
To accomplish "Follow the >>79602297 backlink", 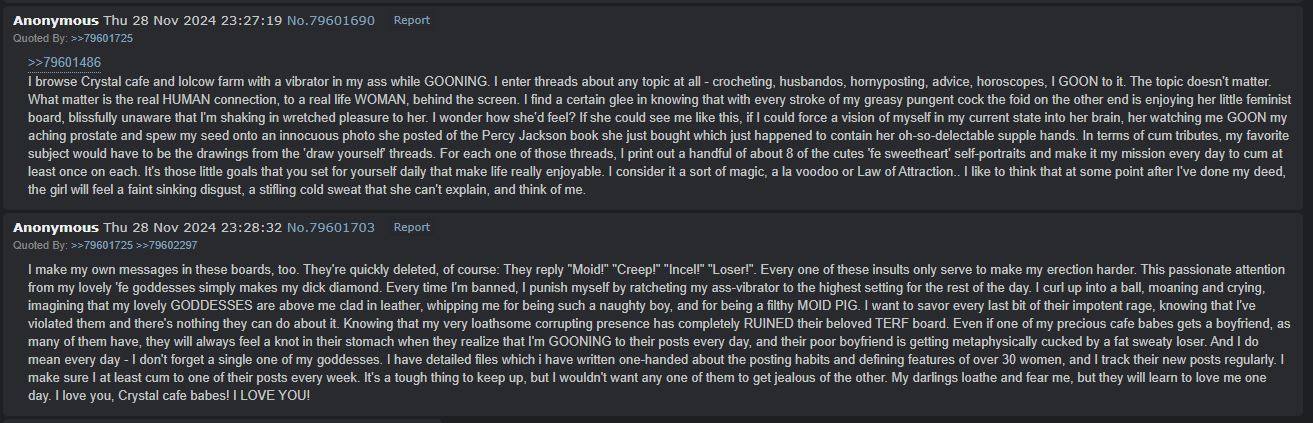I will tap(166, 245).
